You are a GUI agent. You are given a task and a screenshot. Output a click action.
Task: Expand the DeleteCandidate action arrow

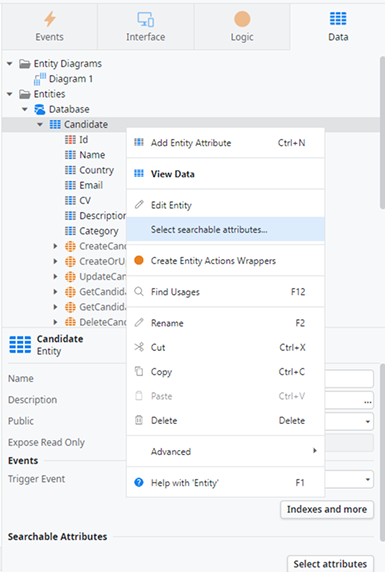pyautogui.click(x=55, y=322)
